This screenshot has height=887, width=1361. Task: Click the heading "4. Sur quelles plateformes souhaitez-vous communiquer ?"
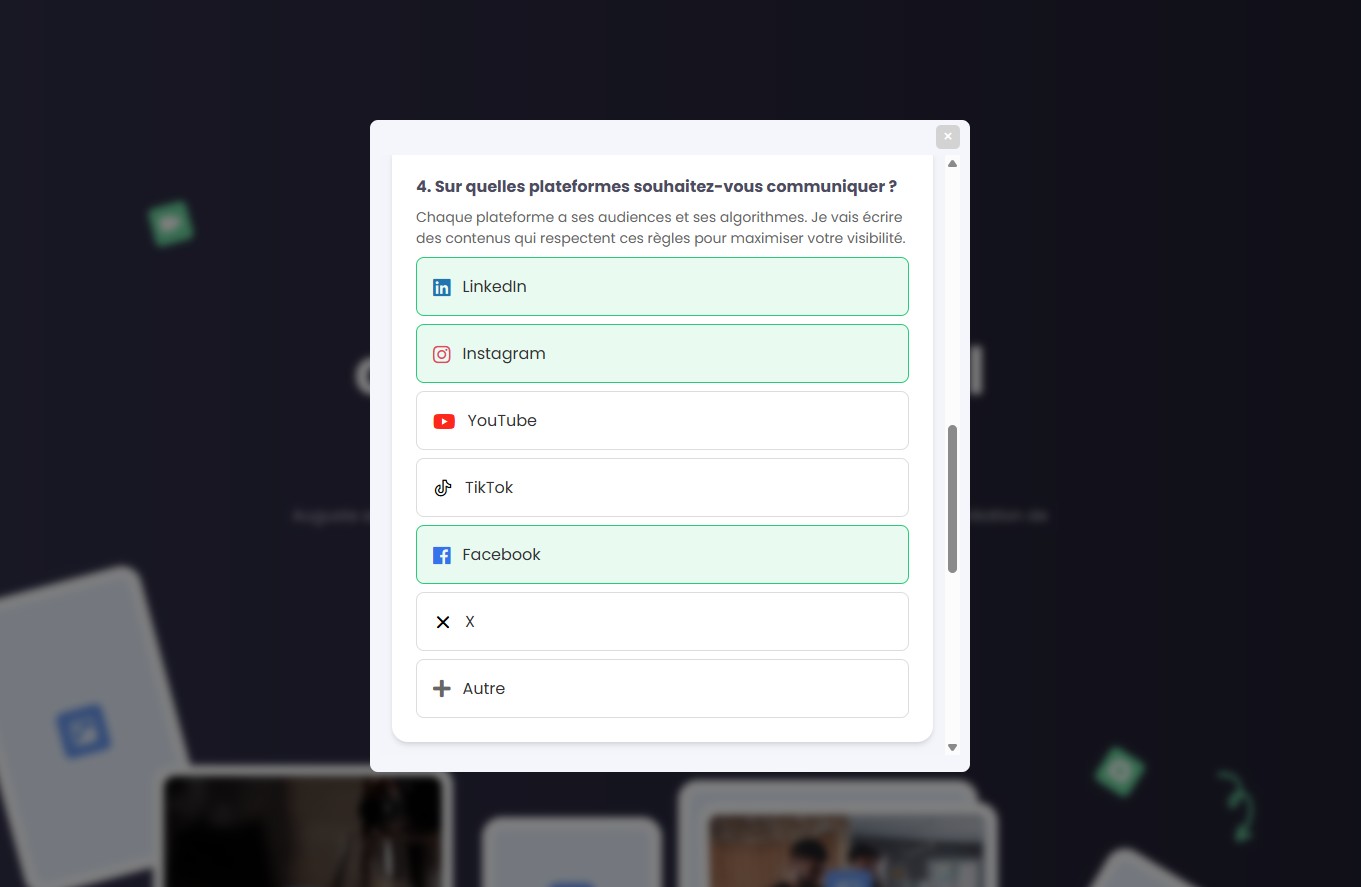coord(656,187)
